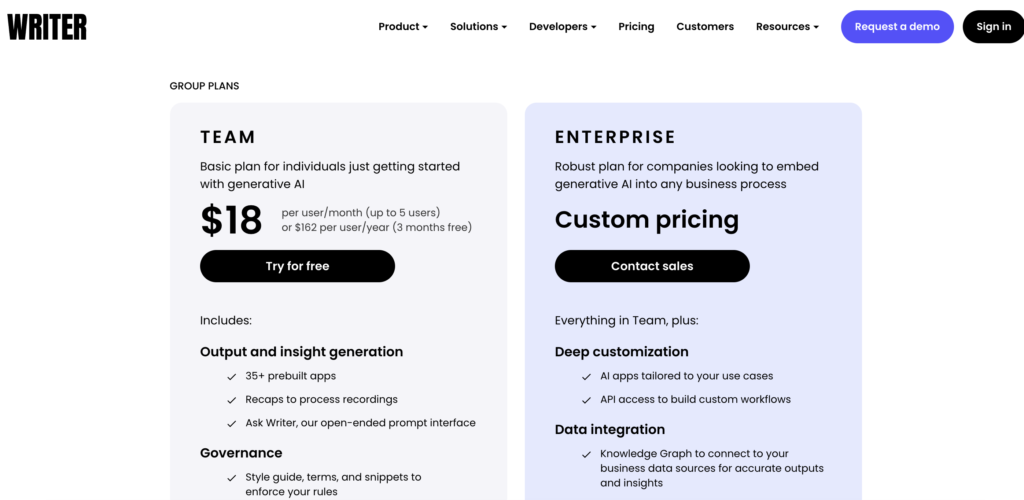
Task: Select the Custom pricing heading text
Action: [647, 220]
